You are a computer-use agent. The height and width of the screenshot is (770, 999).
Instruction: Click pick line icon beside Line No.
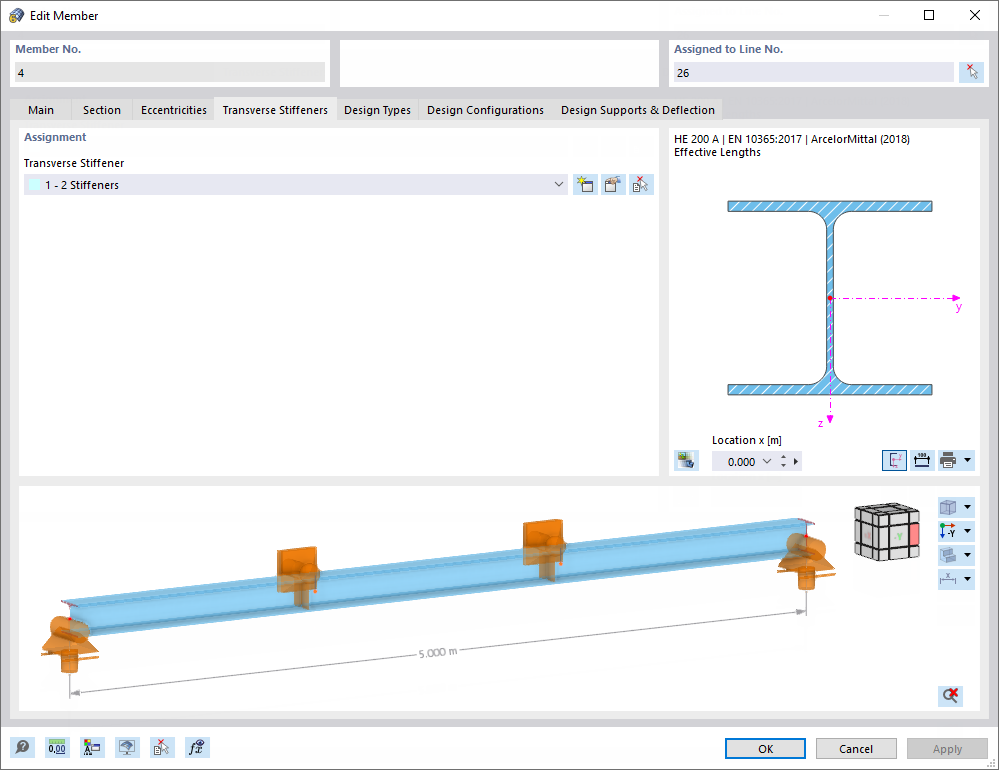tap(971, 72)
